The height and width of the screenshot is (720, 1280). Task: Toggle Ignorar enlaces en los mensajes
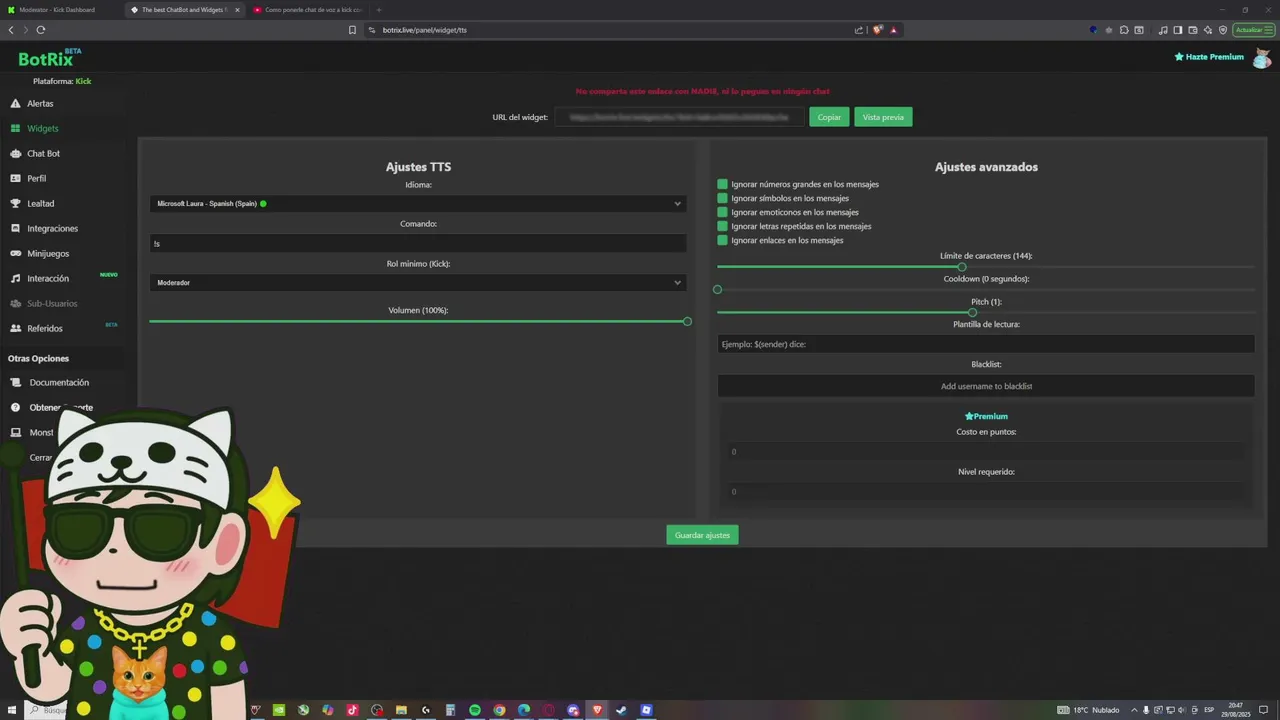(x=722, y=240)
